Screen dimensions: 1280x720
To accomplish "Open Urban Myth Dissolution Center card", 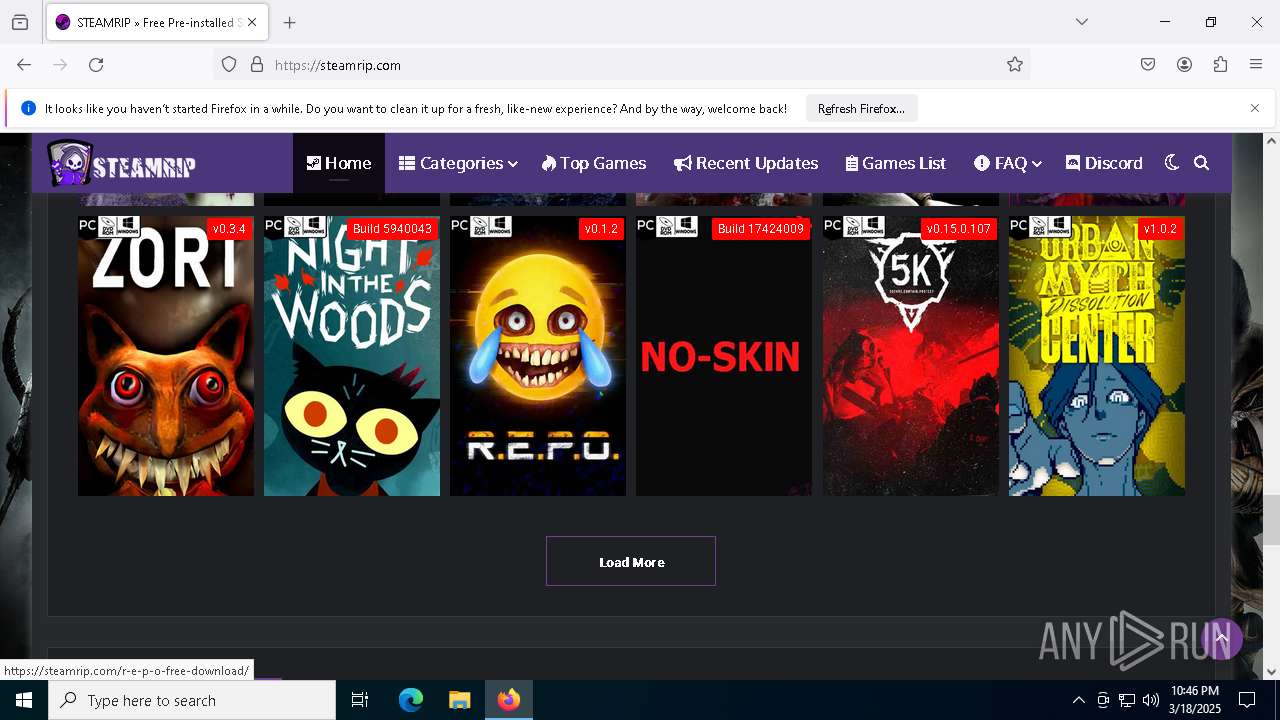I will 1097,356.
